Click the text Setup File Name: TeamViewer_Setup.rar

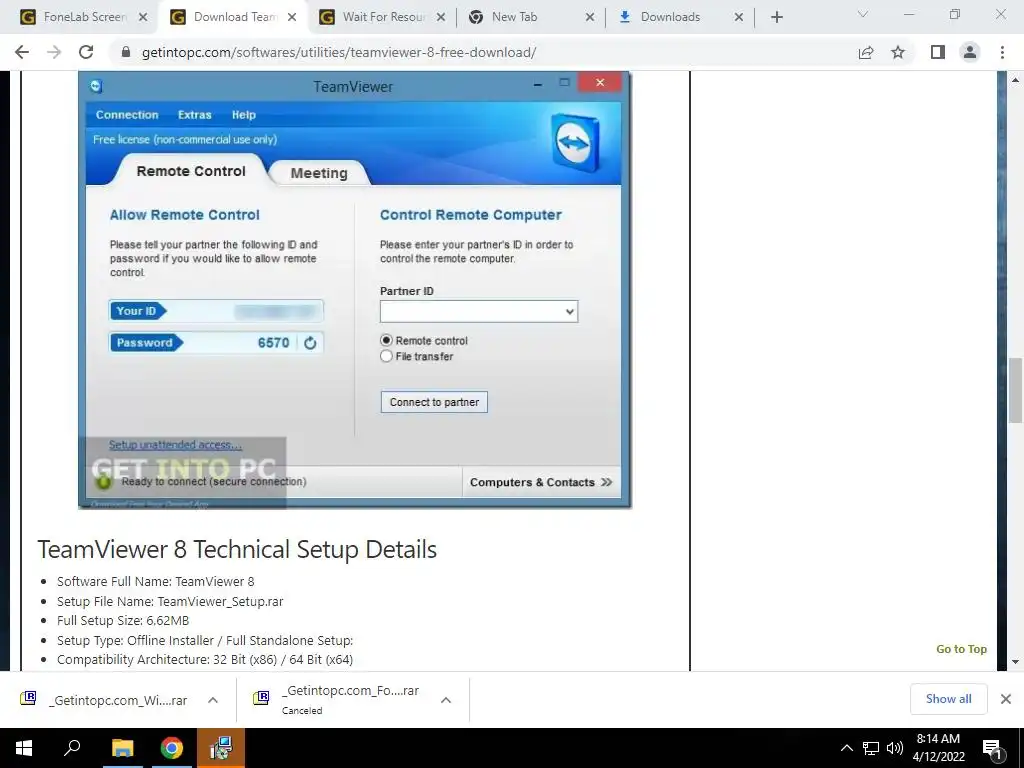(170, 601)
